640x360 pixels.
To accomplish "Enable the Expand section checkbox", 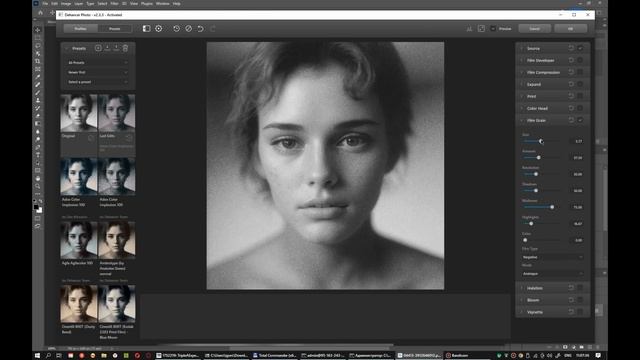I will pyautogui.click(x=580, y=84).
